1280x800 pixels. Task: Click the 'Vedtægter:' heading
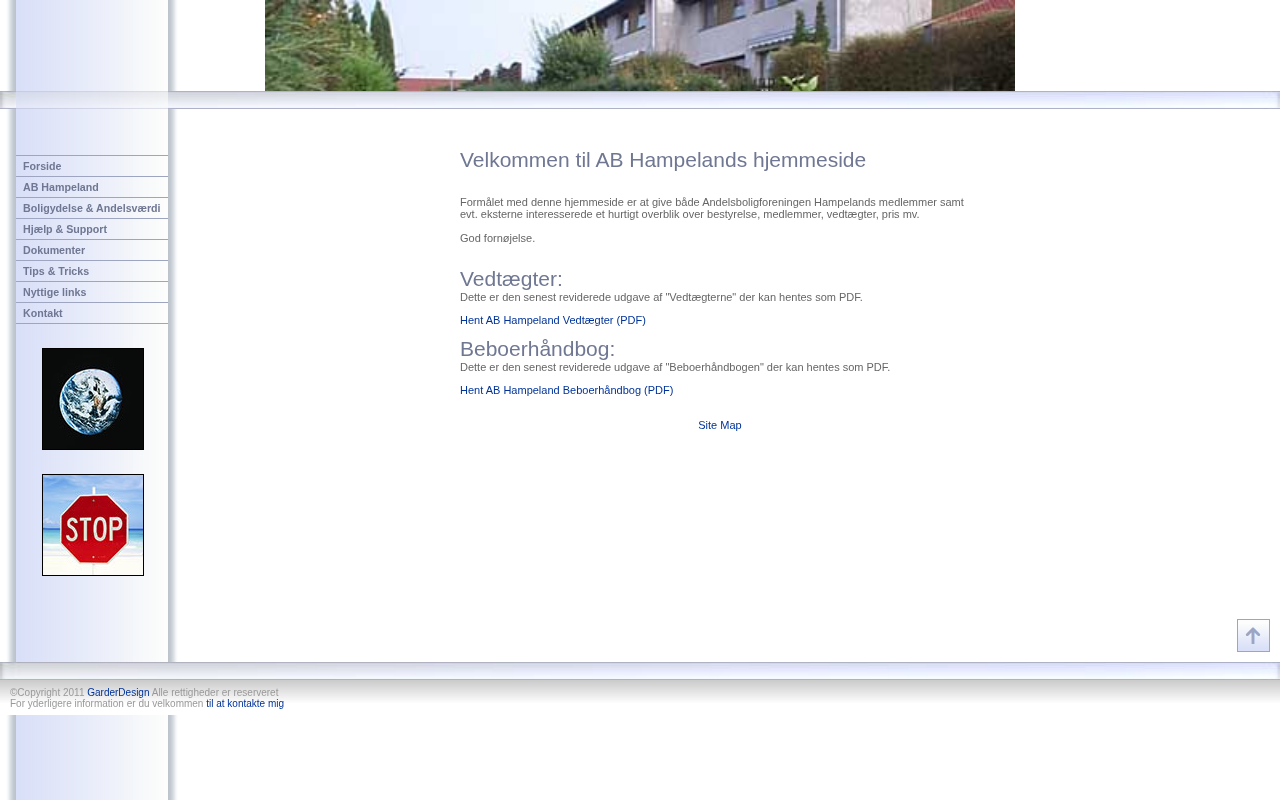[x=511, y=279]
